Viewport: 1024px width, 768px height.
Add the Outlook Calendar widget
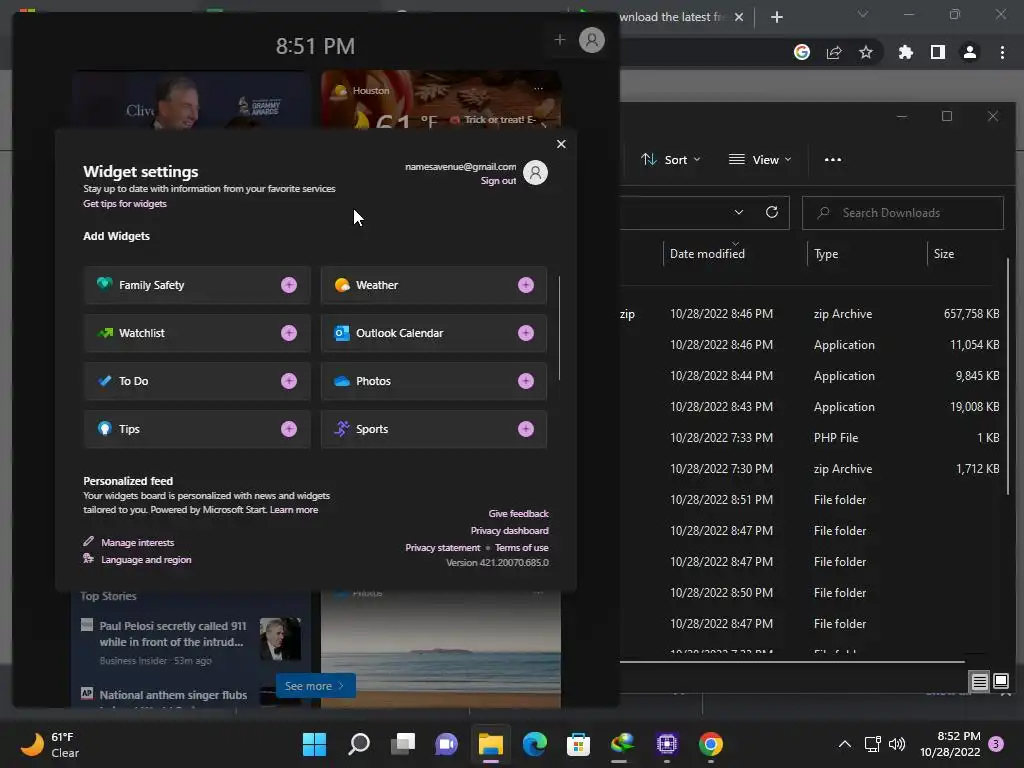pyautogui.click(x=526, y=333)
